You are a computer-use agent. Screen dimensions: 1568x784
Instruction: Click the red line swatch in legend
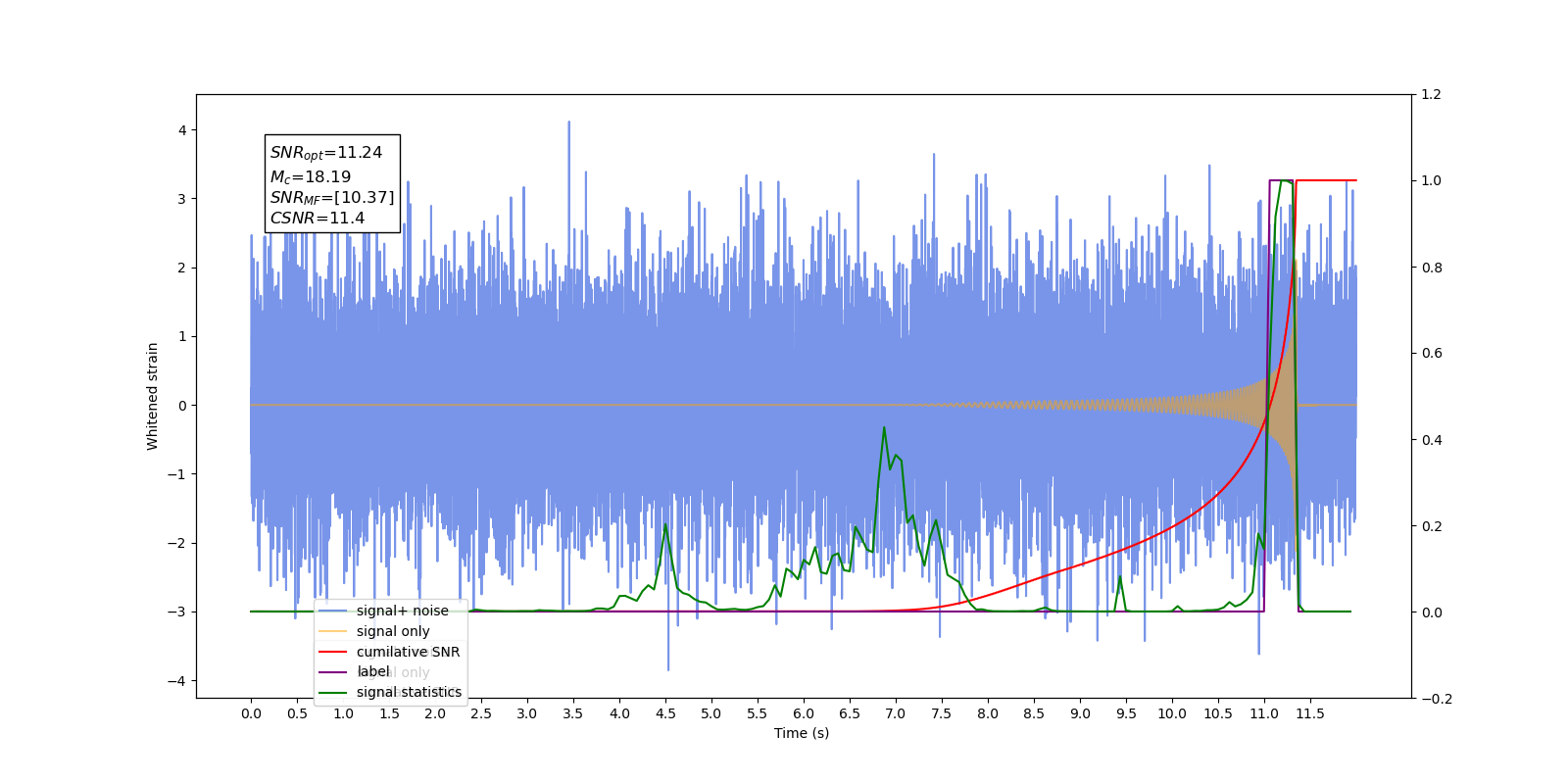click(x=333, y=652)
